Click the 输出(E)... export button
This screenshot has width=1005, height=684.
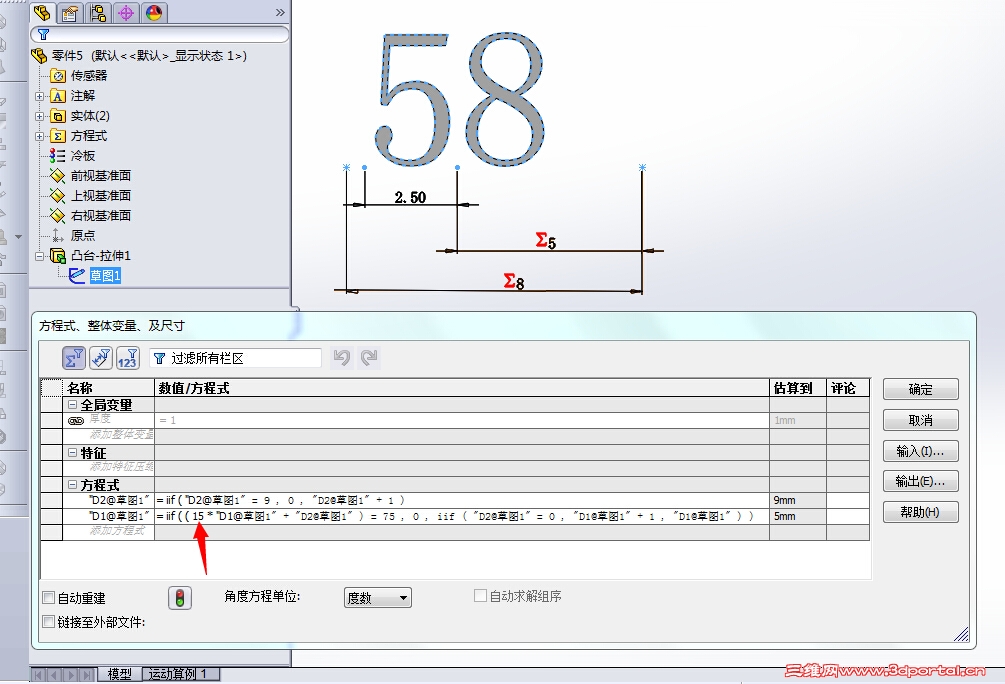coord(920,481)
